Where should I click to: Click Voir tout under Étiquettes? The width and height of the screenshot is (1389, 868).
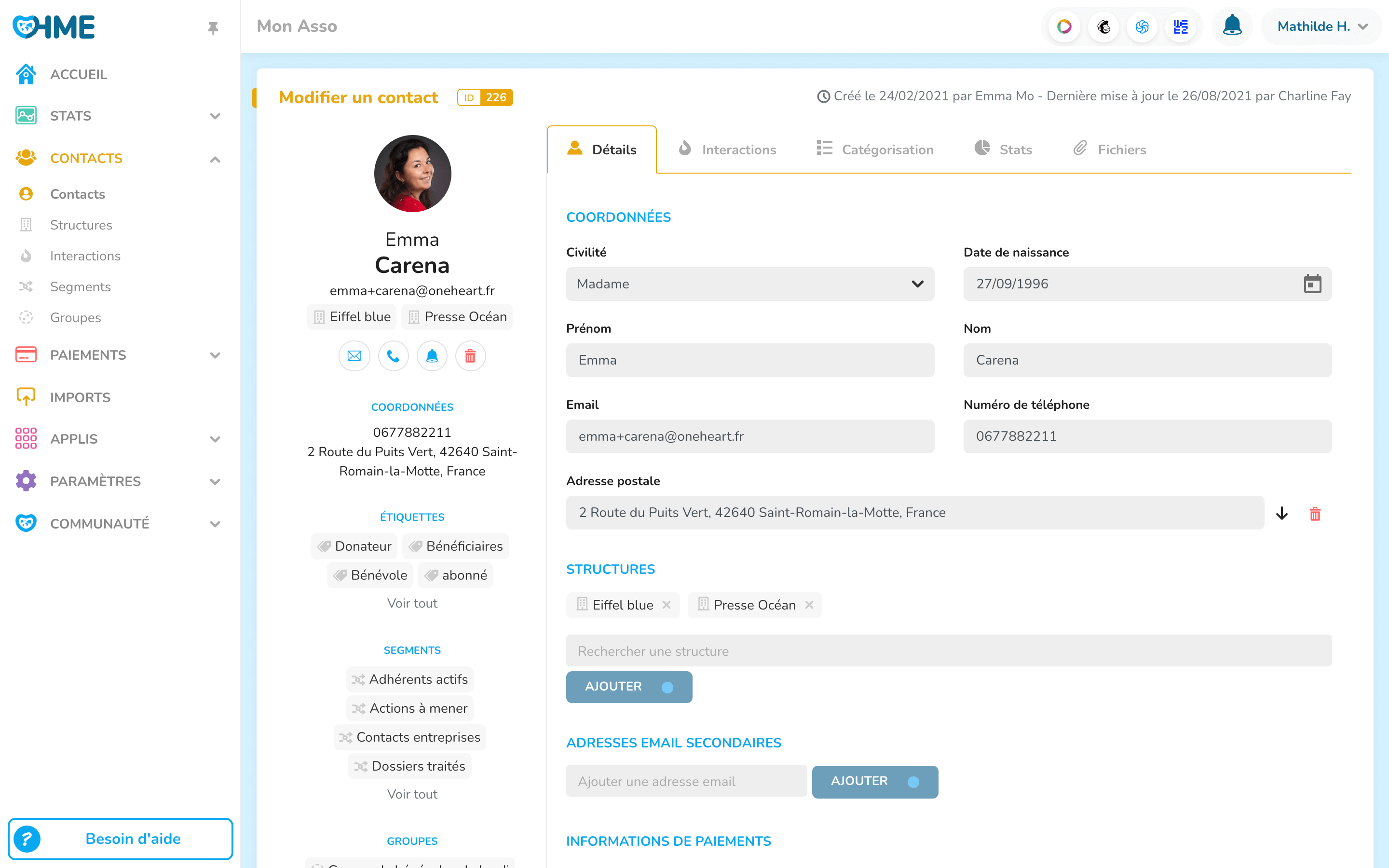coord(411,603)
